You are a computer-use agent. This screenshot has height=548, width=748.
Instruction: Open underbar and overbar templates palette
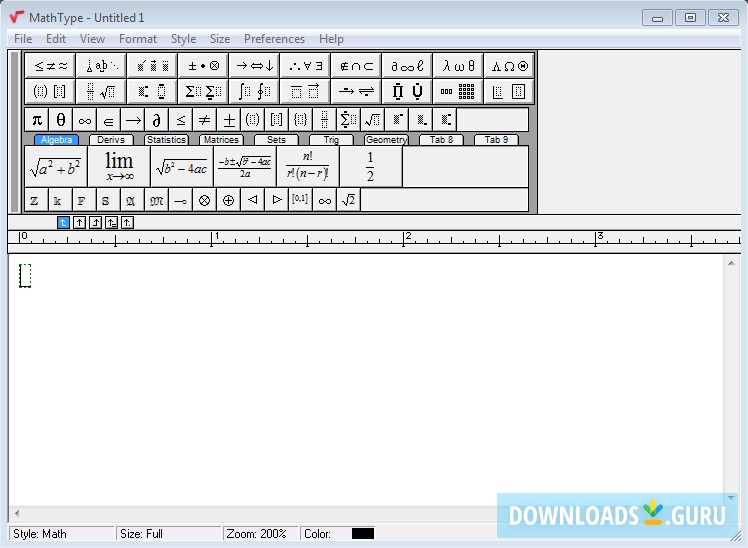pos(305,91)
